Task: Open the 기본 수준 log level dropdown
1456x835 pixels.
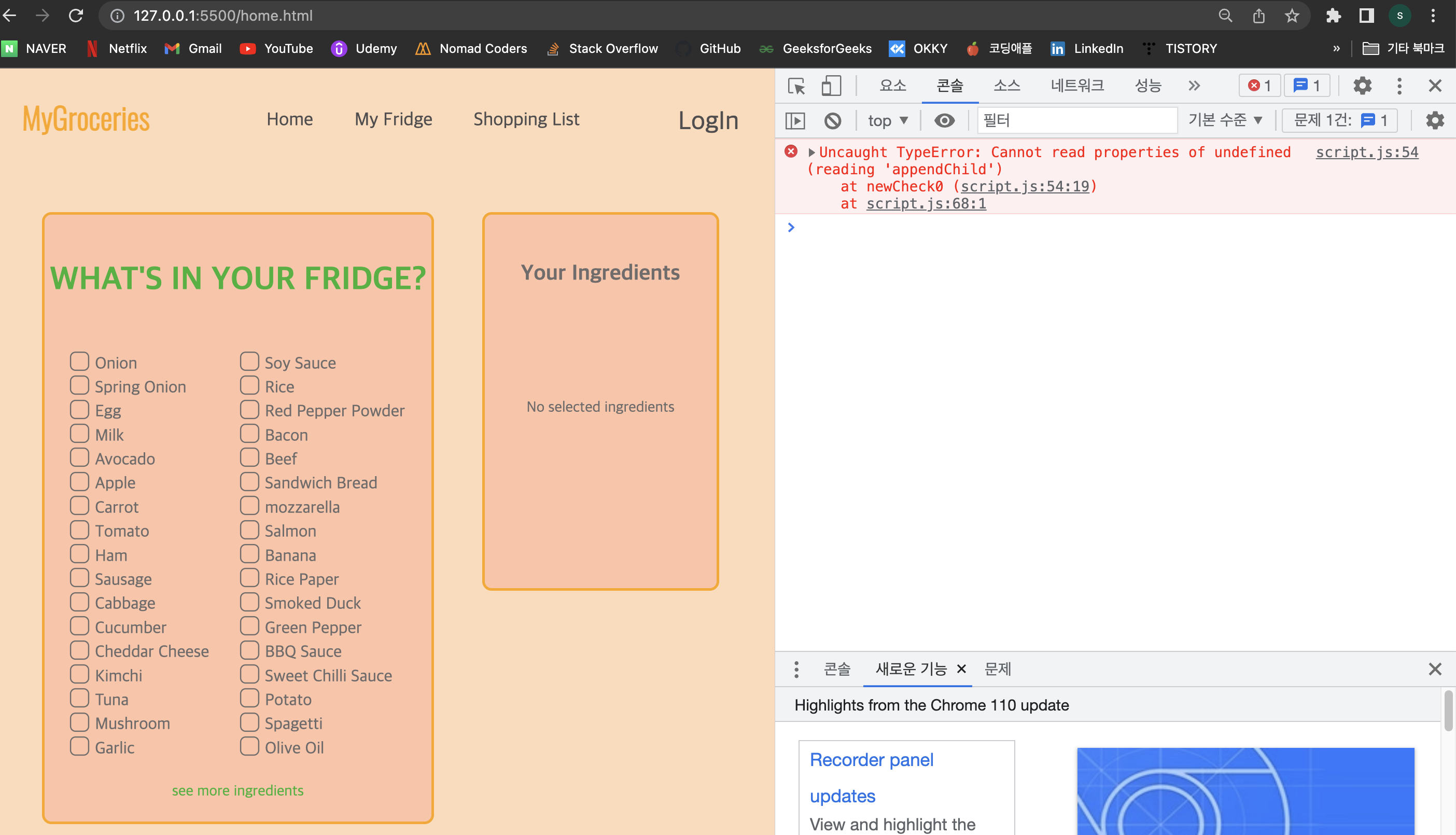Action: coord(1225,120)
